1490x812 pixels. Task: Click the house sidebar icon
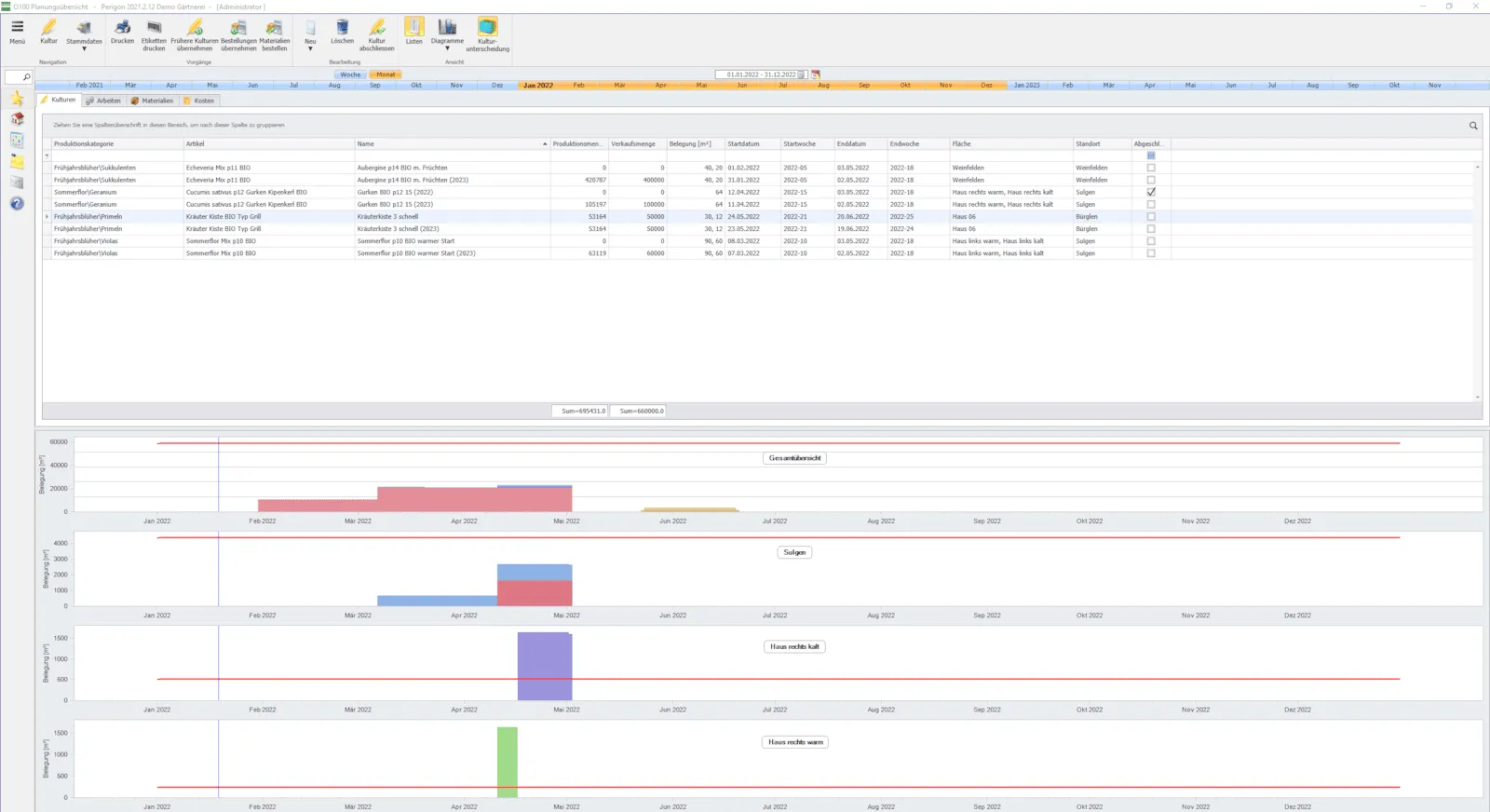coord(17,119)
